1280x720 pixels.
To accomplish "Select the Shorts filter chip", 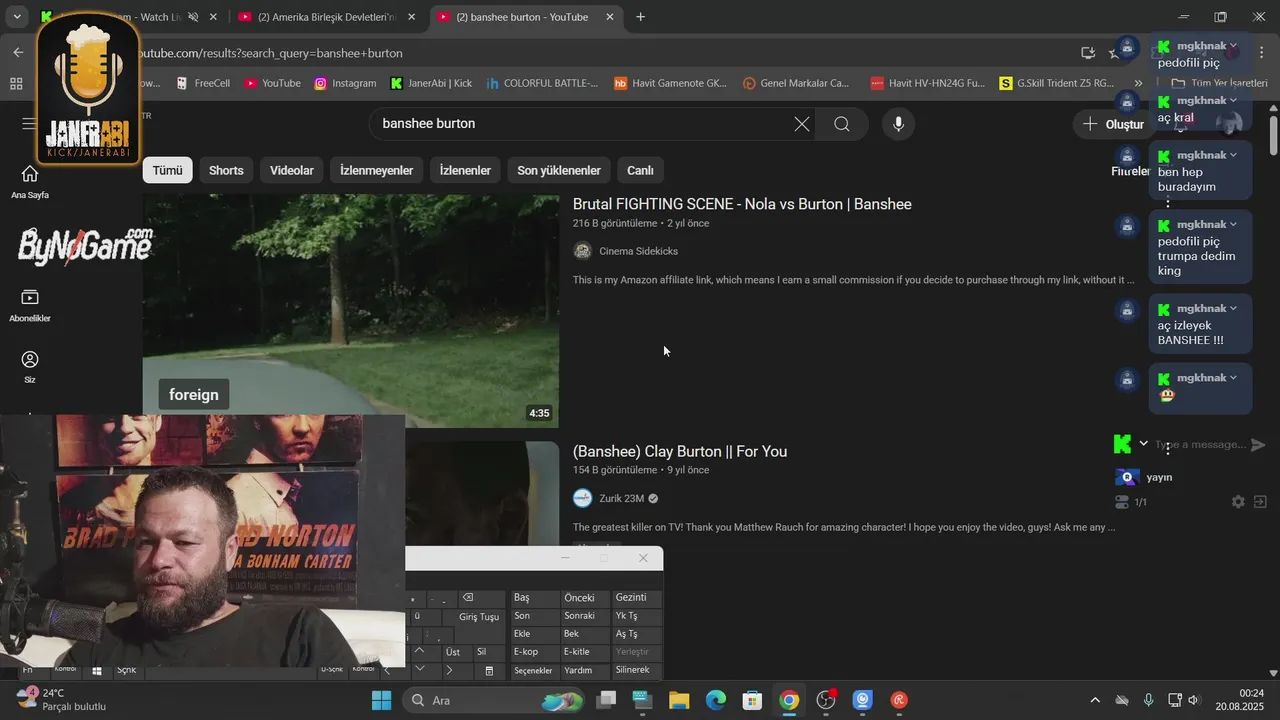I will point(226,170).
